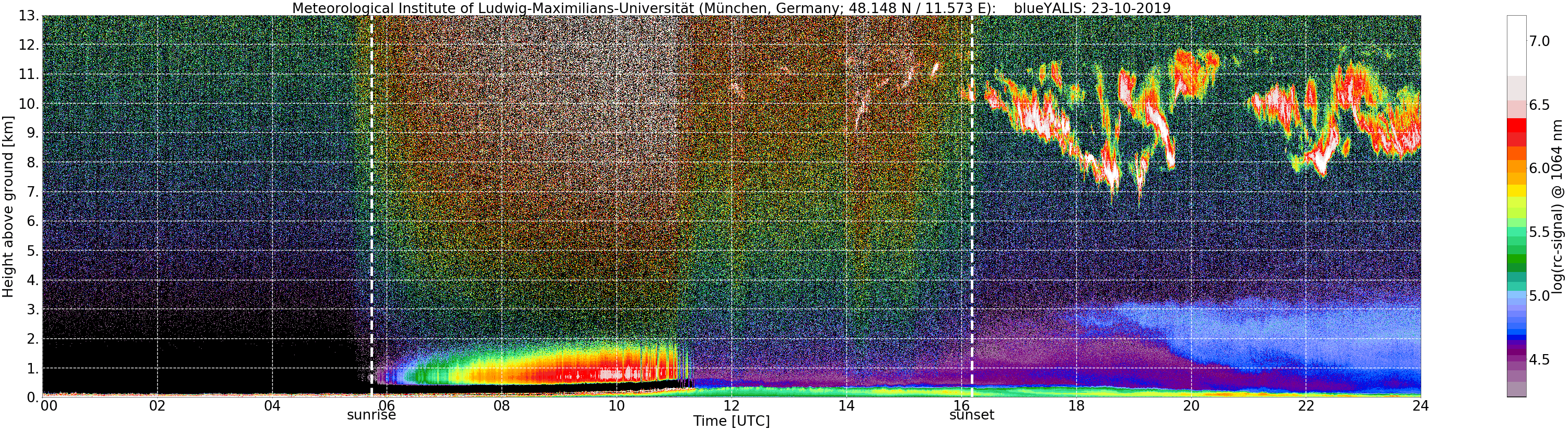Click the '12.' height tick label
This screenshot has width=1568, height=431.
point(29,45)
